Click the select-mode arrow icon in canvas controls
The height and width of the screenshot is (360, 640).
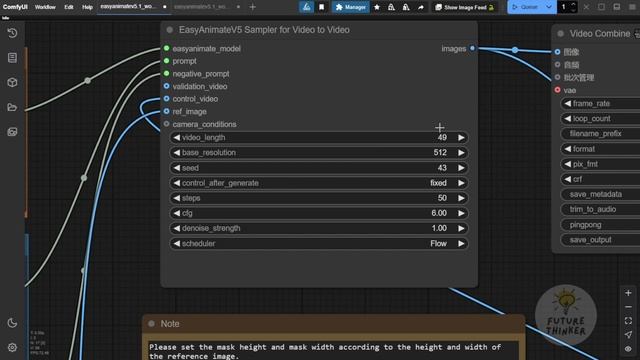coord(628,335)
